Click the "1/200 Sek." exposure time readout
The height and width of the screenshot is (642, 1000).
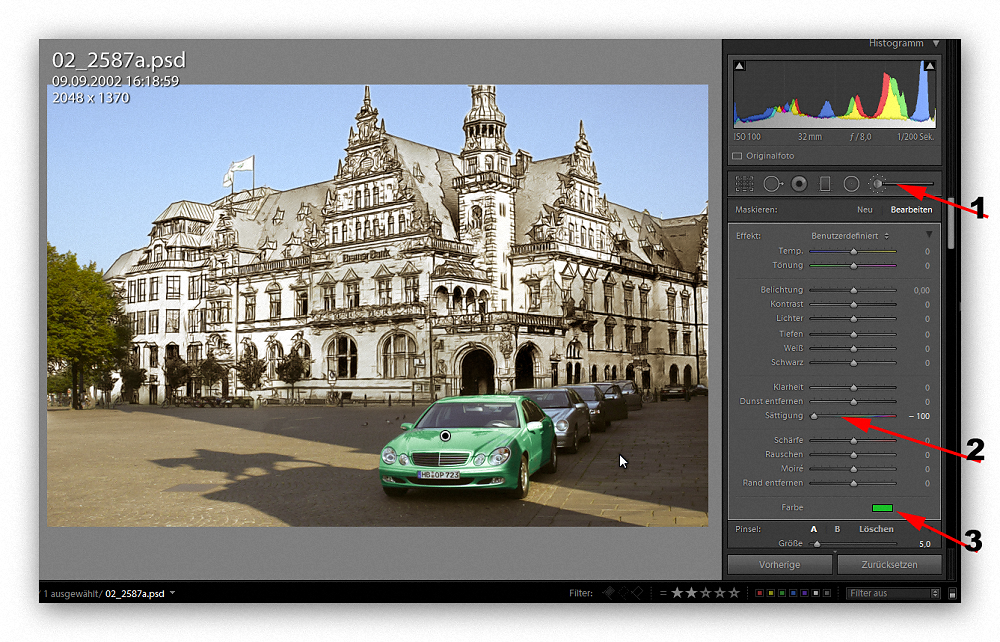[x=915, y=137]
